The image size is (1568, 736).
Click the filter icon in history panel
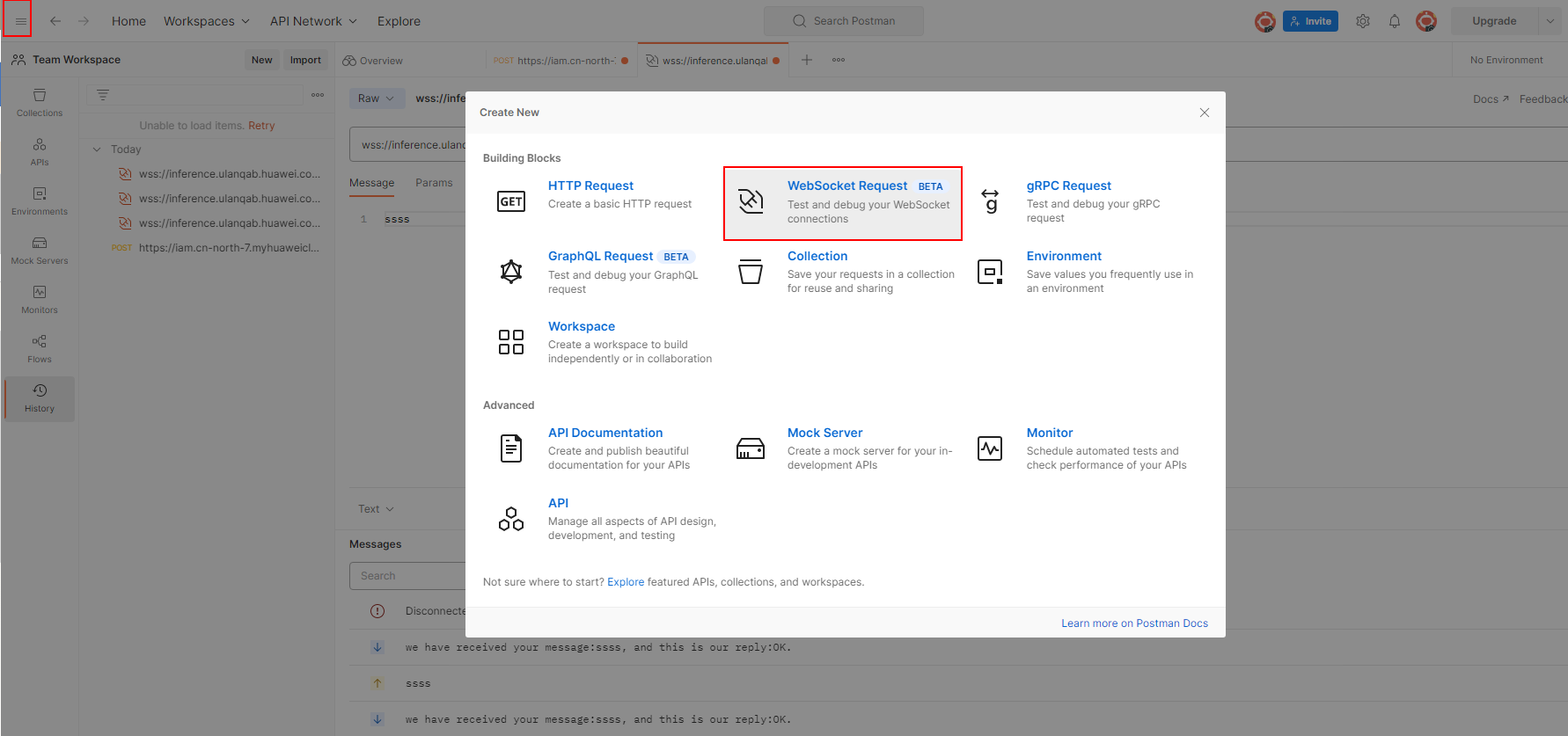(103, 95)
